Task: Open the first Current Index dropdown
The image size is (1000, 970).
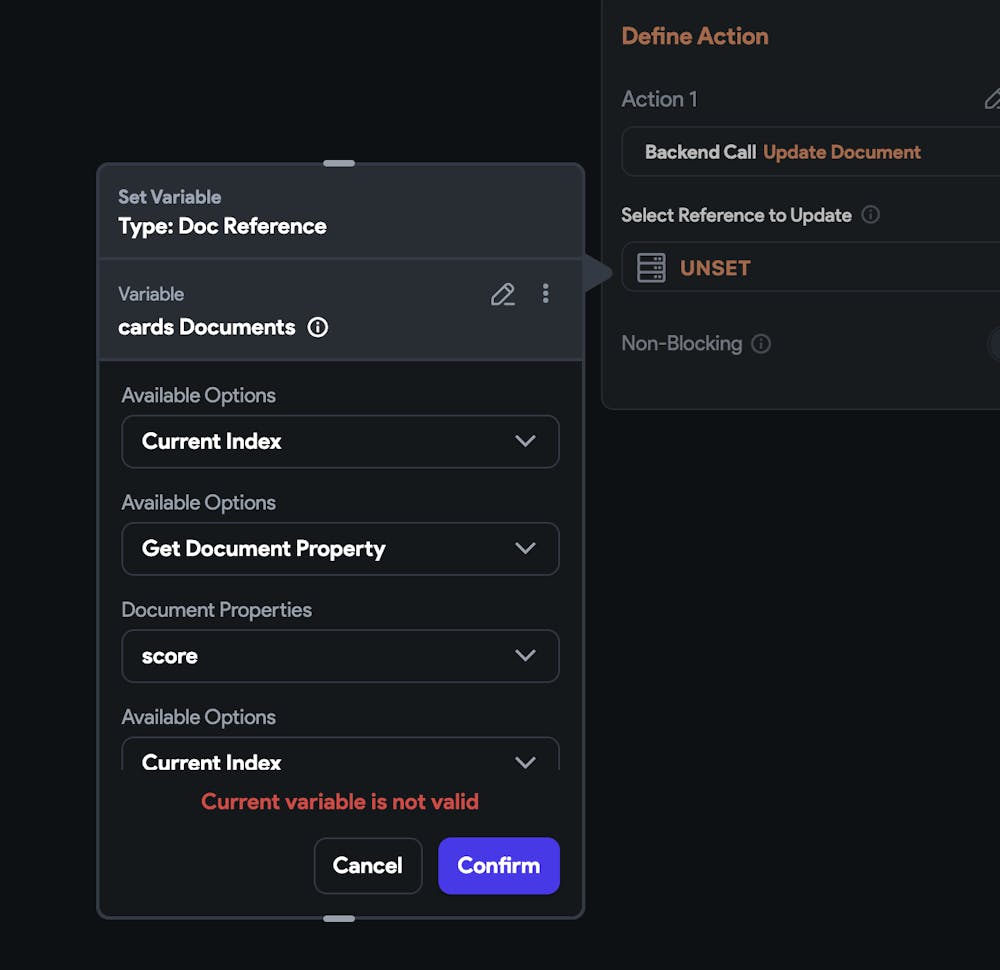Action: [x=340, y=441]
